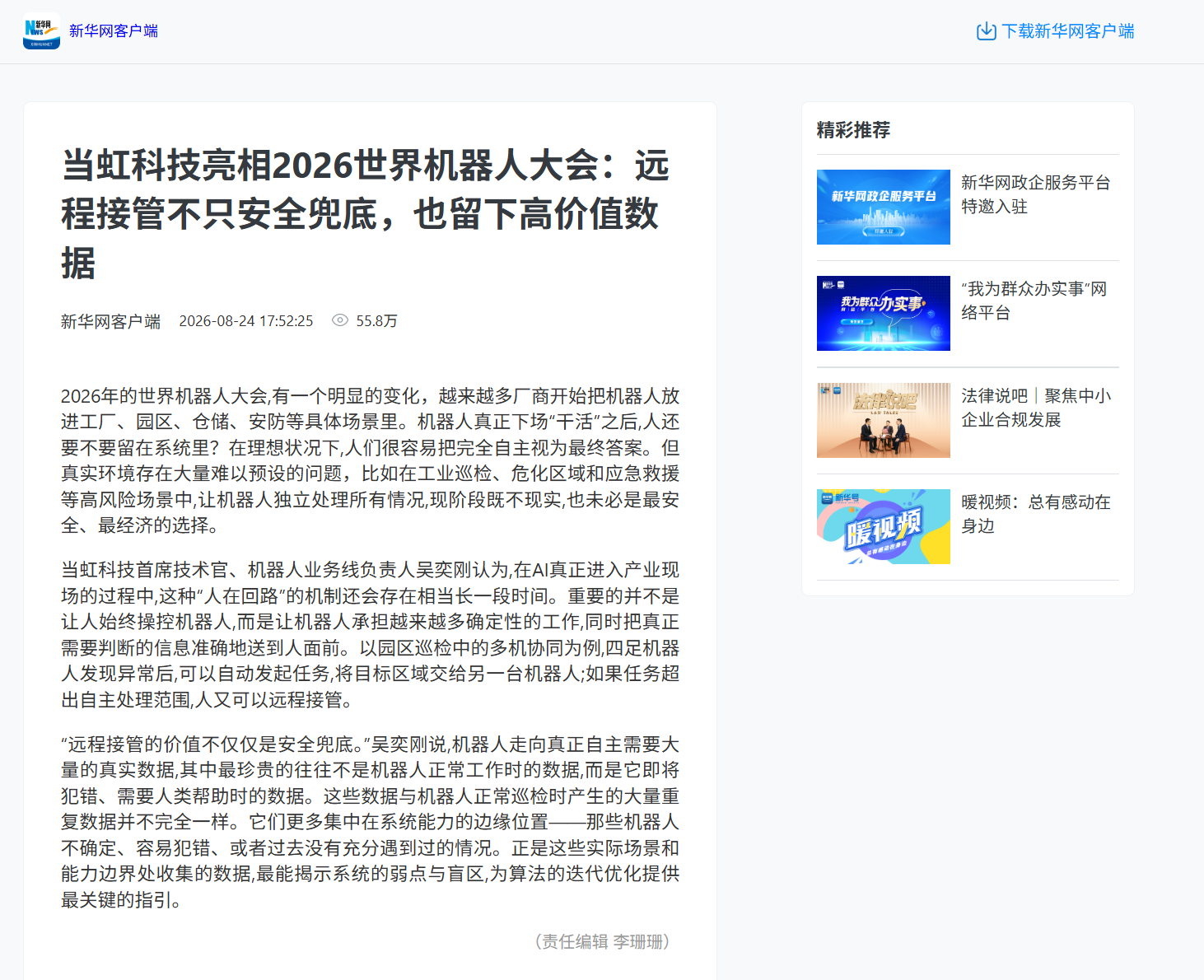Click the paragraph starting 2026年的世界机器人大会
Image resolution: width=1204 pixels, height=980 pixels.
pyautogui.click(x=371, y=460)
